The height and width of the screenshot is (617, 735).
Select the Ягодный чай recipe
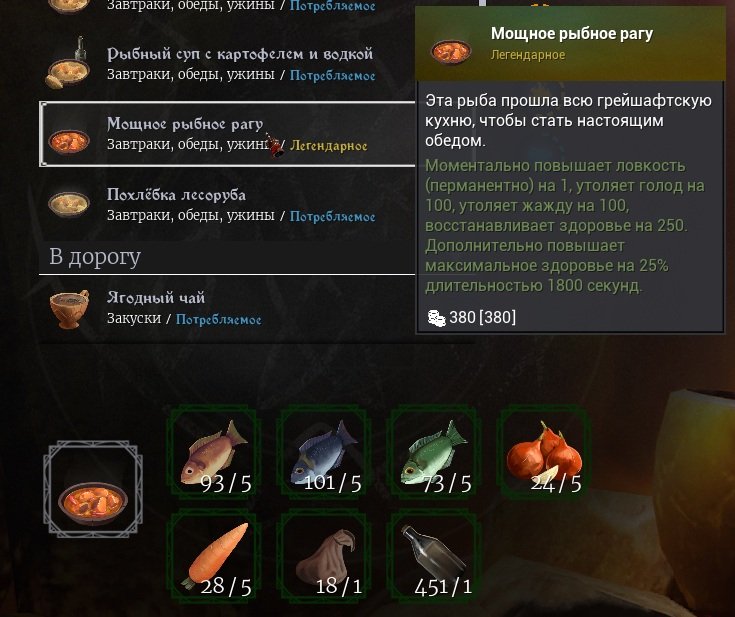pyautogui.click(x=227, y=308)
